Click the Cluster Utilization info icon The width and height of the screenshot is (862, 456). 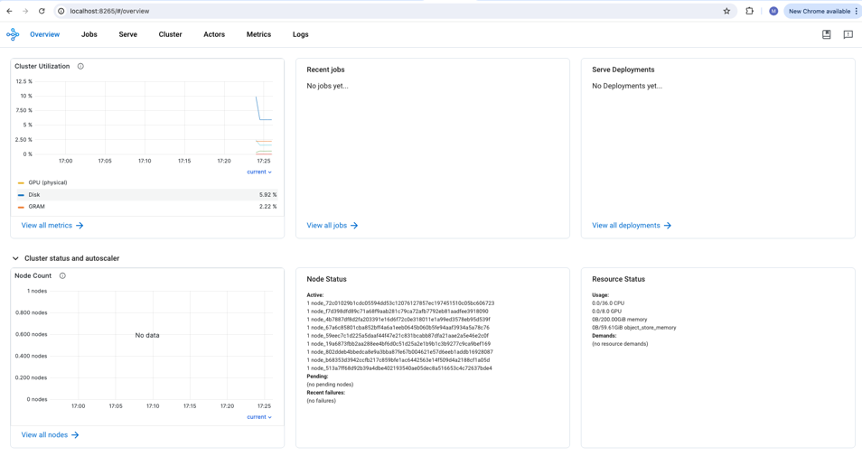pos(81,67)
